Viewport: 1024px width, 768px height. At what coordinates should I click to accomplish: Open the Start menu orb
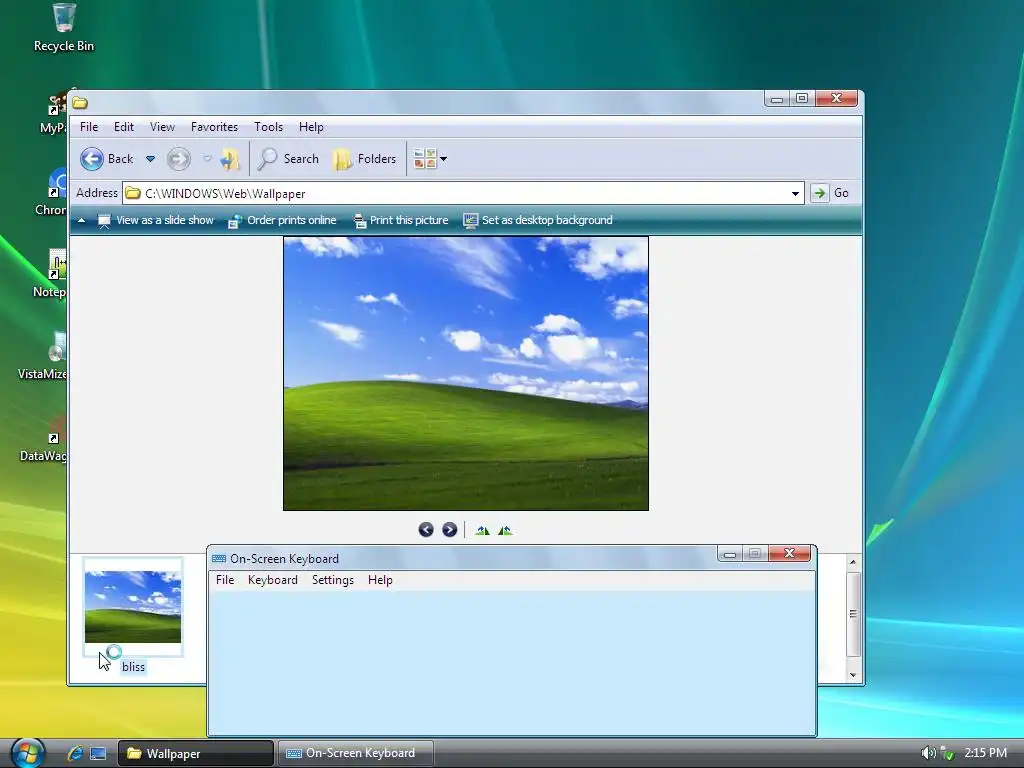point(27,753)
